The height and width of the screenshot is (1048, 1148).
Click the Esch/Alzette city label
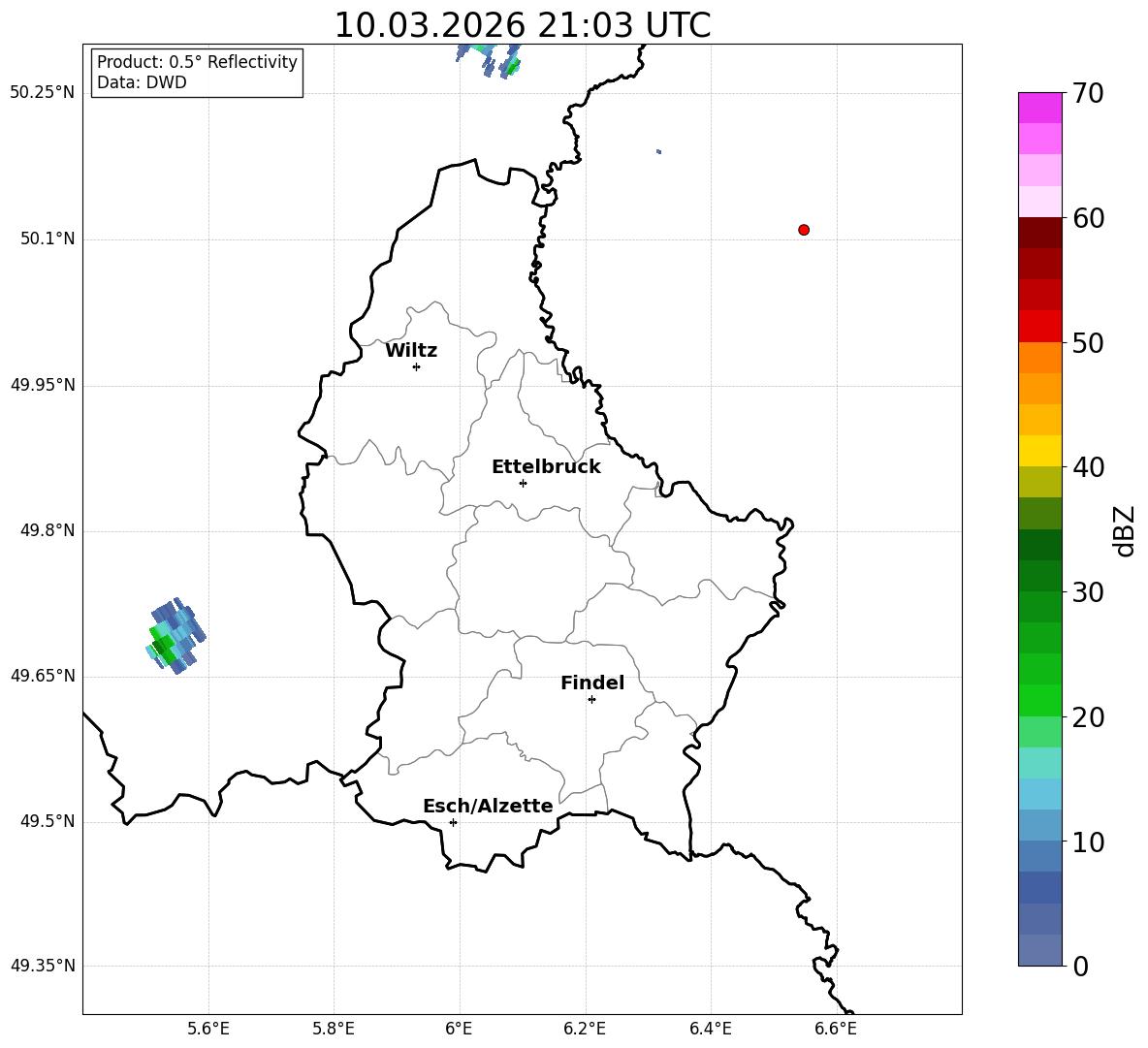click(488, 807)
